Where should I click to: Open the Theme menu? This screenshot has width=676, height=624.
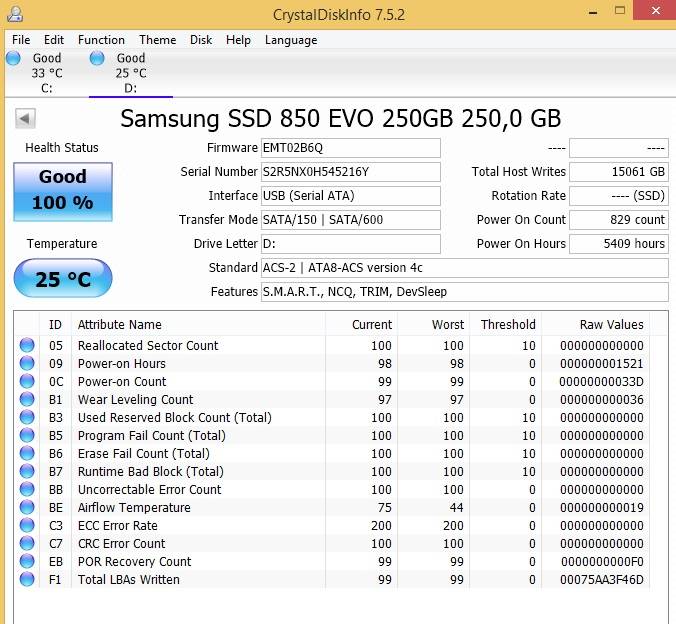pyautogui.click(x=157, y=40)
